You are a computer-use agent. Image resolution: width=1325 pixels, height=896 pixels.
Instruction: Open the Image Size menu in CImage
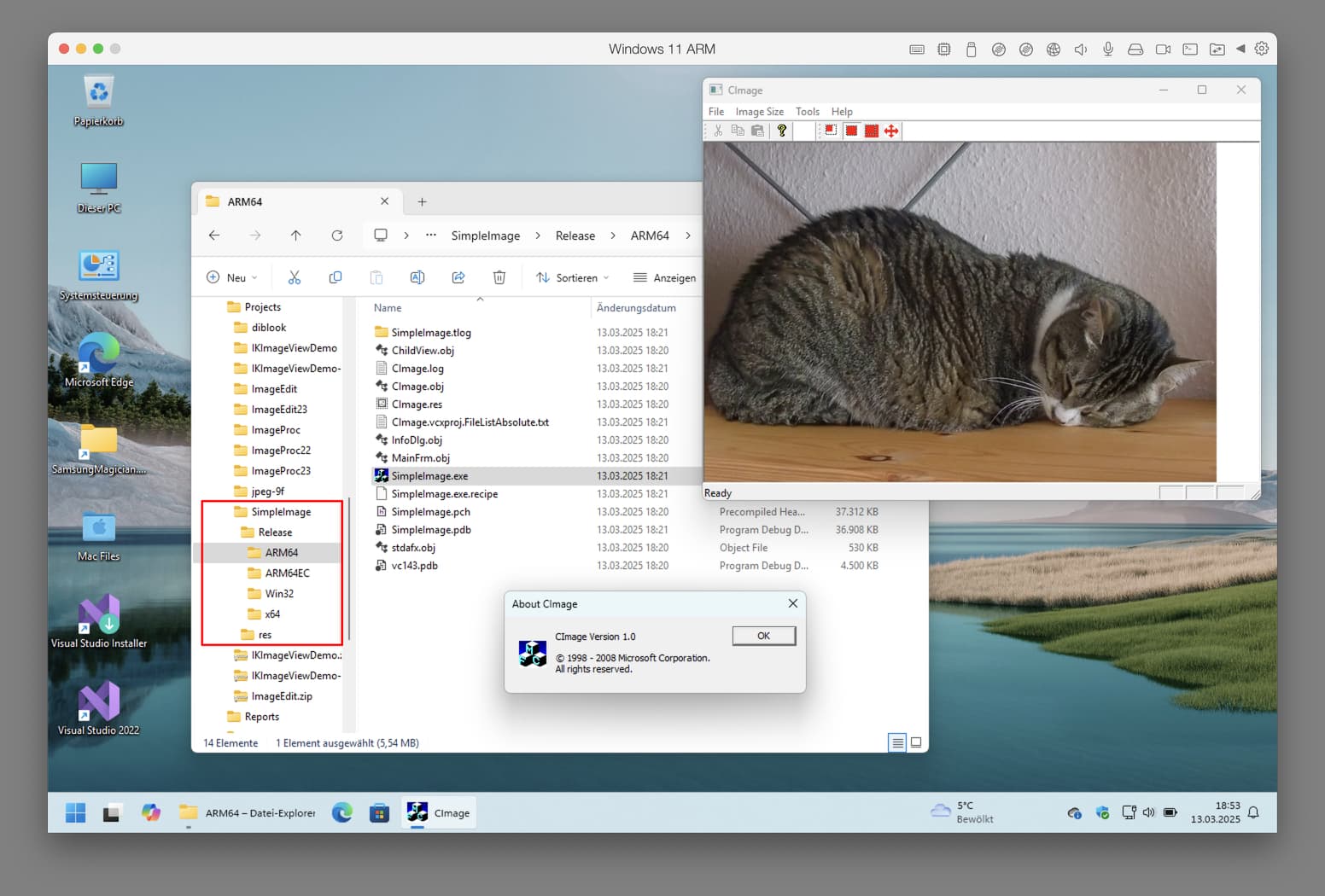[760, 112]
